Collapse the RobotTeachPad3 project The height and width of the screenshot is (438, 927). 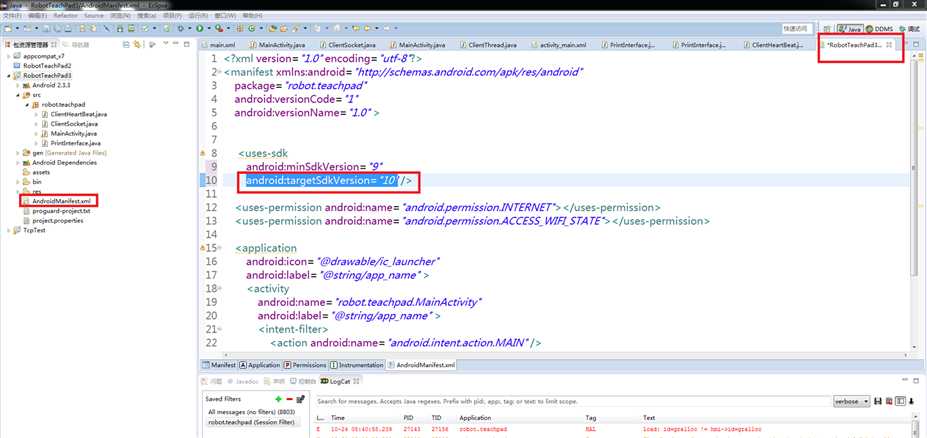[x=8, y=76]
